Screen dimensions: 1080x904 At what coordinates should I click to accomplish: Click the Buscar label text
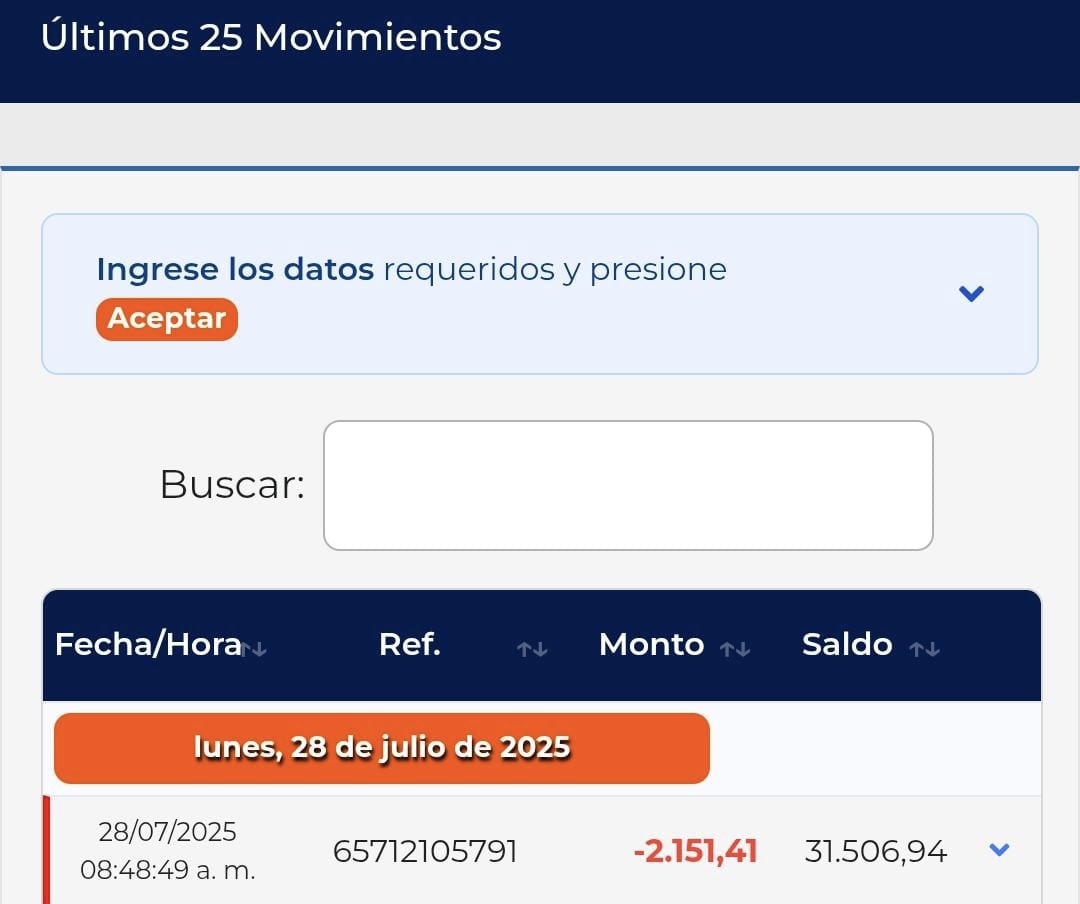[232, 485]
